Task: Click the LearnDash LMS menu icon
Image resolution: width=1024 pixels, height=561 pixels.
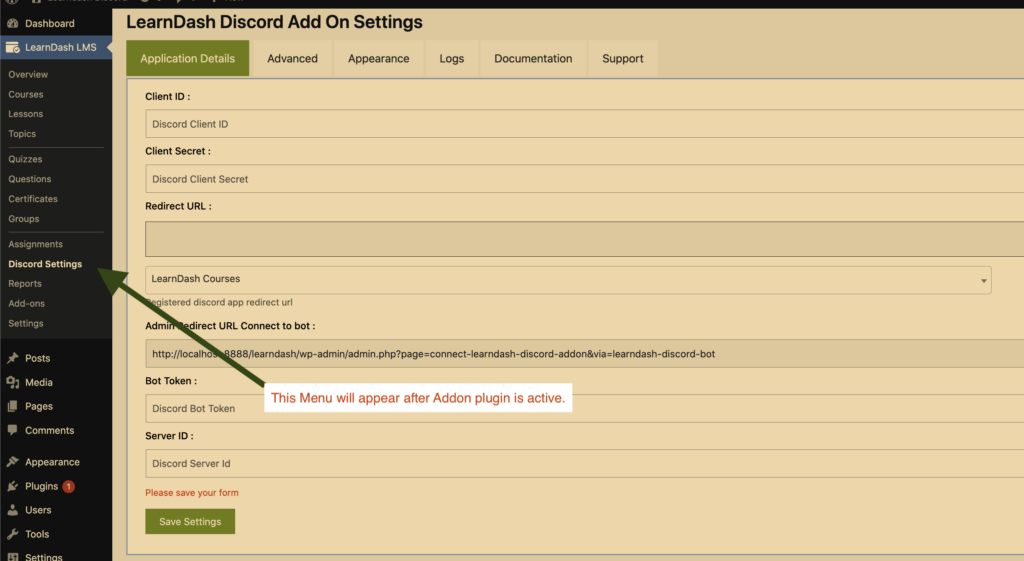Action: coord(12,47)
